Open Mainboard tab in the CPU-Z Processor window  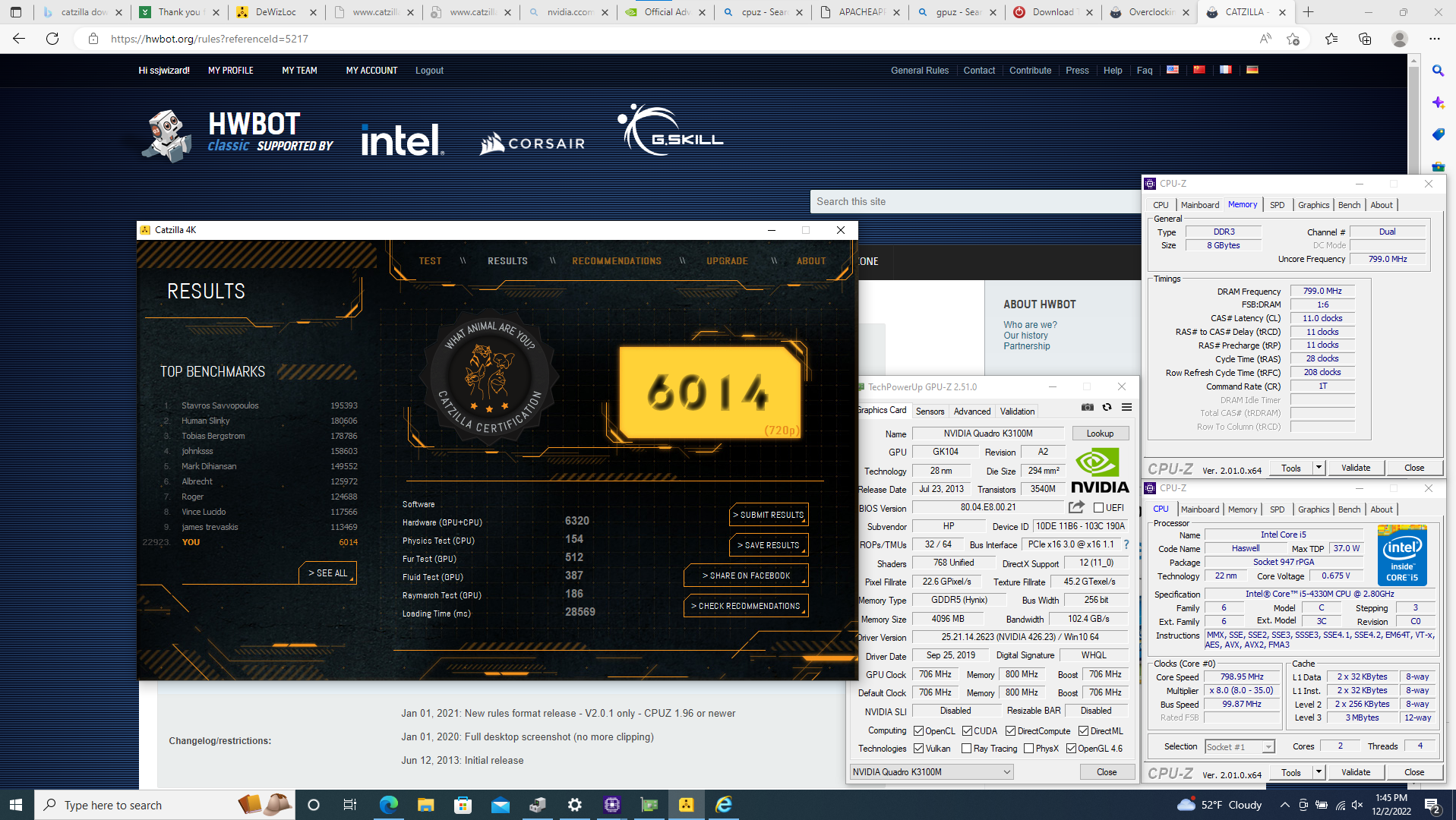click(1200, 509)
